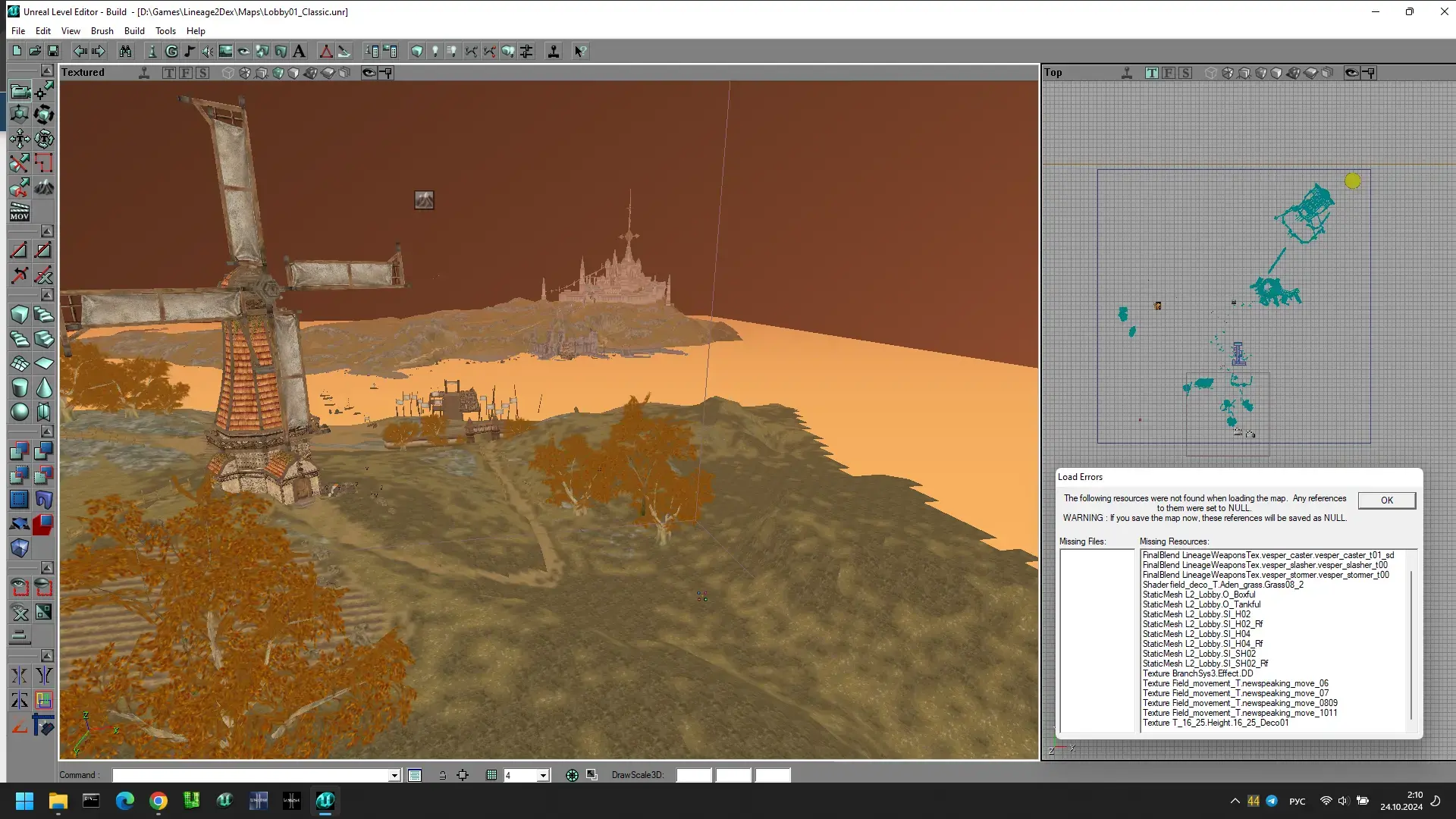Collapse the actor visibility toolbox section

click(47, 568)
